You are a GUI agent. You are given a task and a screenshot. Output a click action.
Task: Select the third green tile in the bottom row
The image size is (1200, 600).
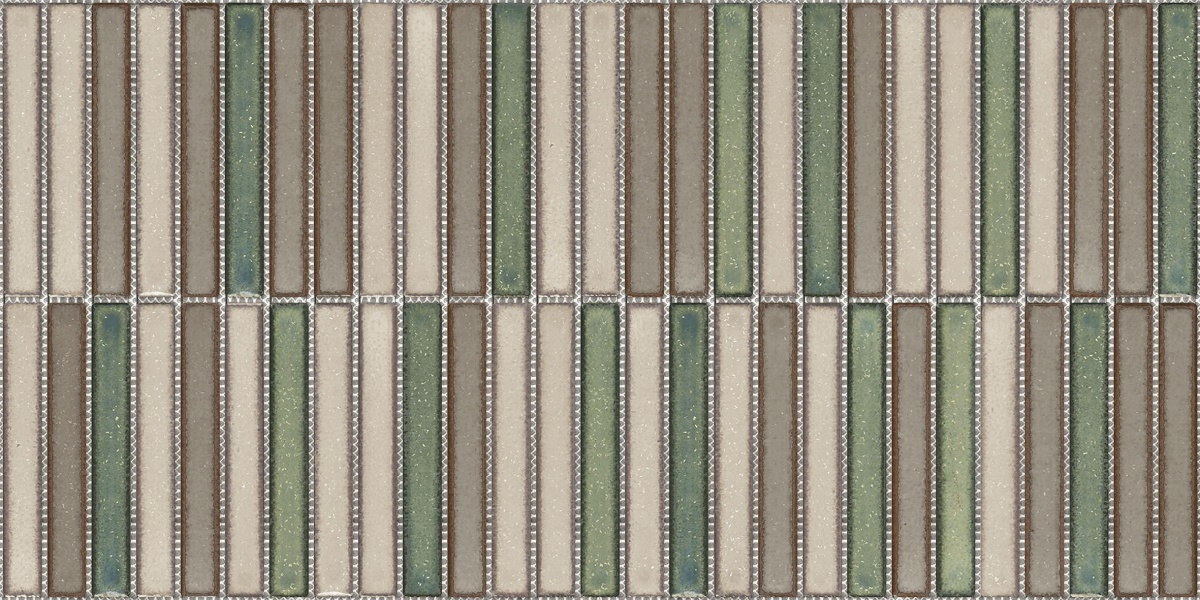[422, 448]
